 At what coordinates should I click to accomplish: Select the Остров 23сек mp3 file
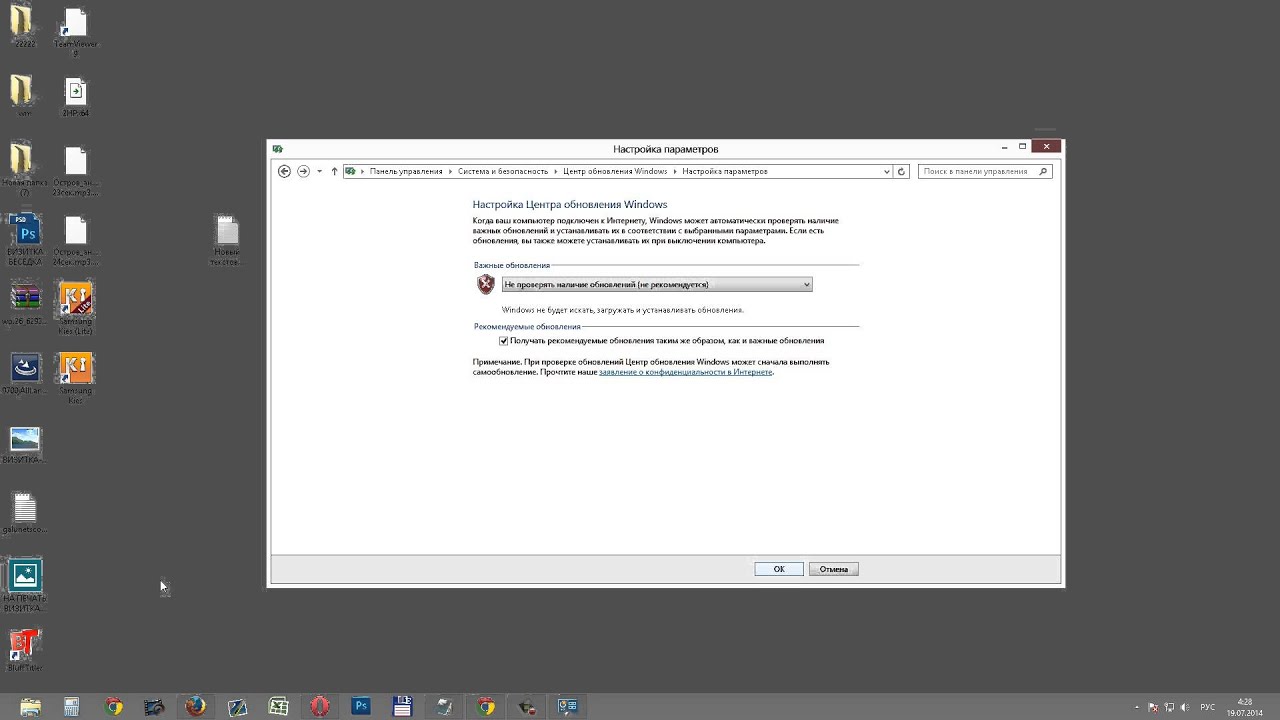tap(75, 170)
